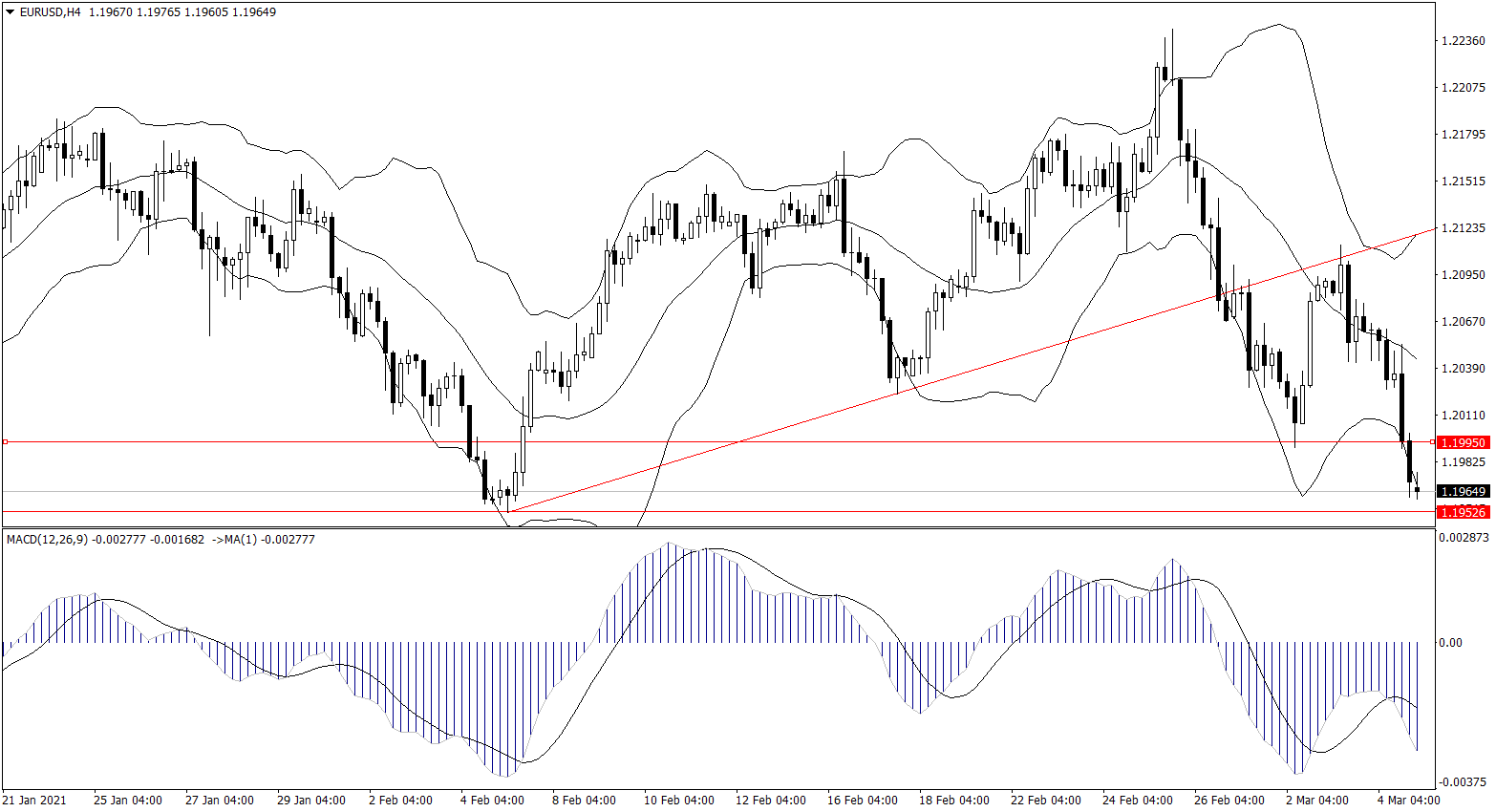Click the 1.22360 price axis label
Image resolution: width=1496 pixels, height=812 pixels.
click(1463, 41)
